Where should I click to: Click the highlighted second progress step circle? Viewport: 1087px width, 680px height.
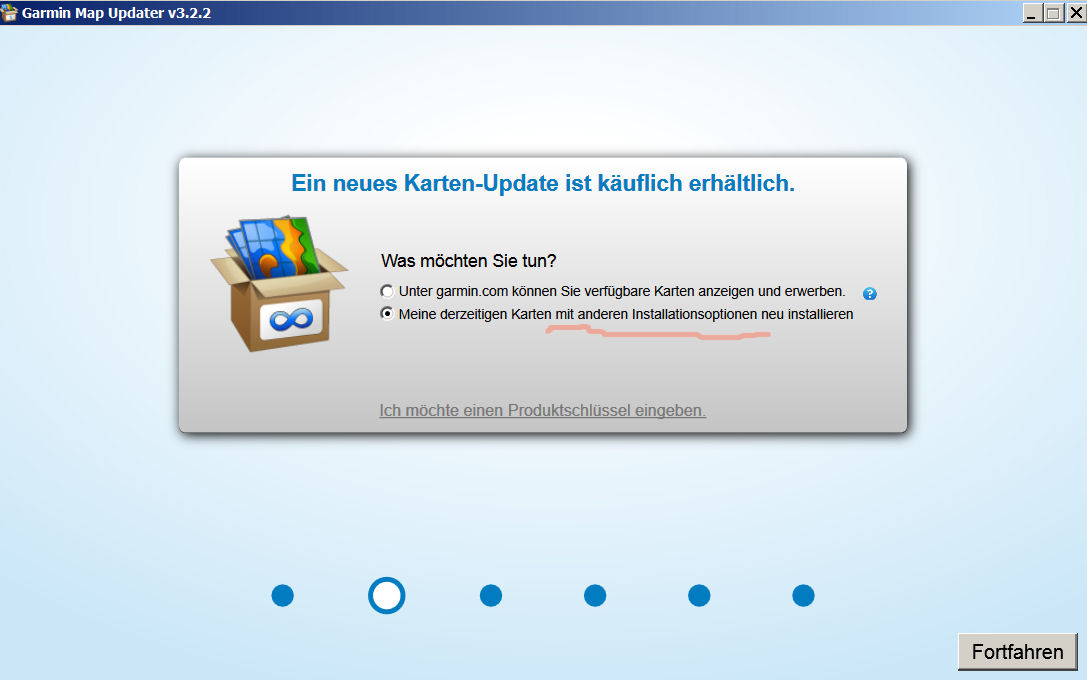[386, 596]
